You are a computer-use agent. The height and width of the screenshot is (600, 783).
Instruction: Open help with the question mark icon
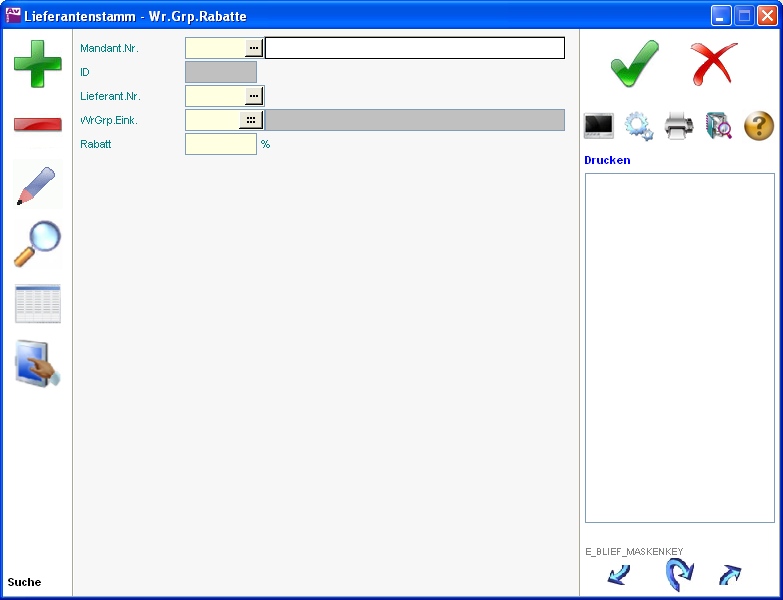click(x=759, y=126)
